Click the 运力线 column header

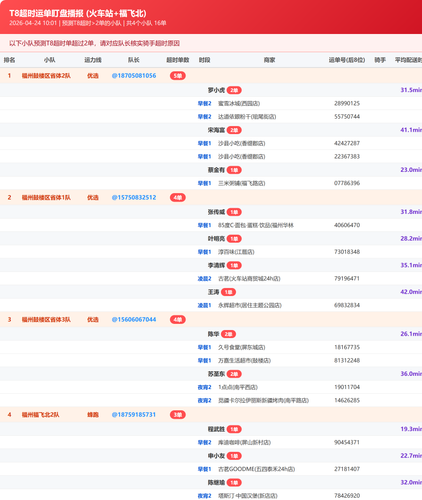pyautogui.click(x=93, y=60)
